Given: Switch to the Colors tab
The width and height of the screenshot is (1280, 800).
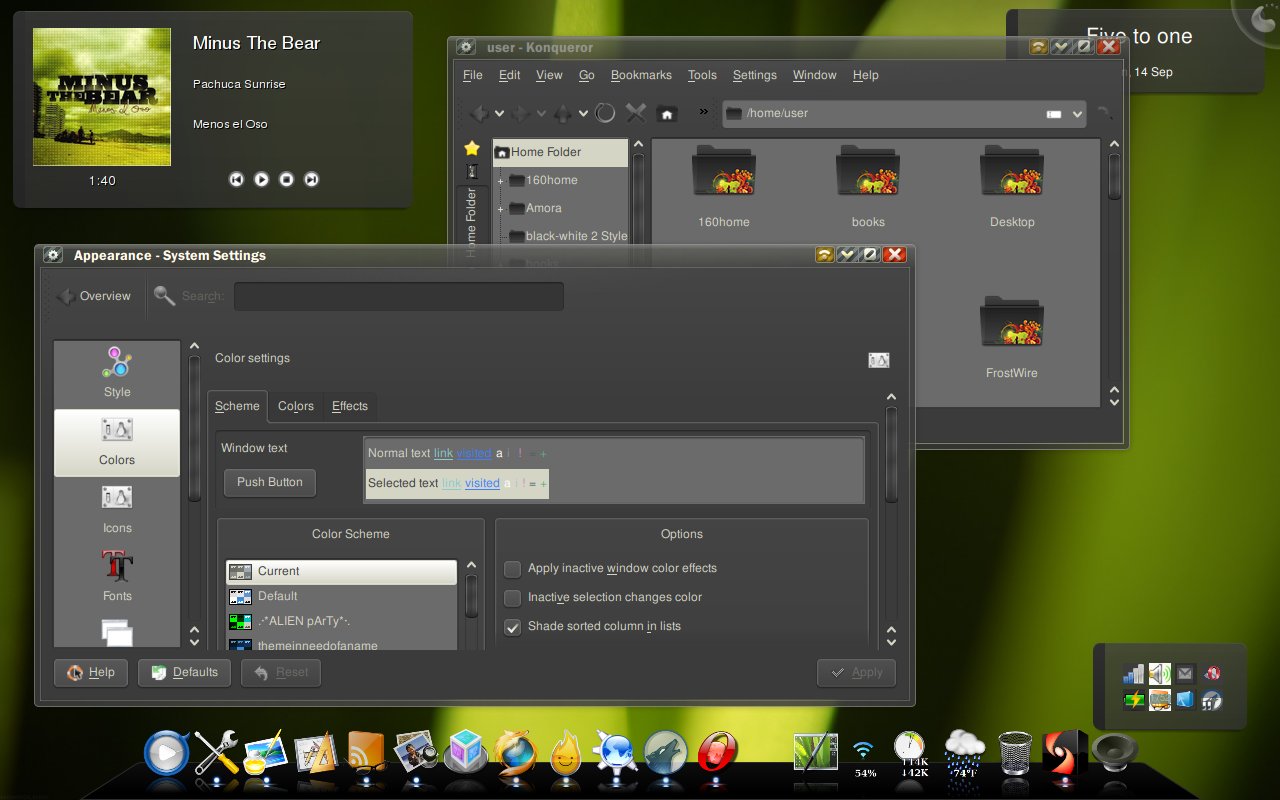Looking at the screenshot, I should (296, 406).
